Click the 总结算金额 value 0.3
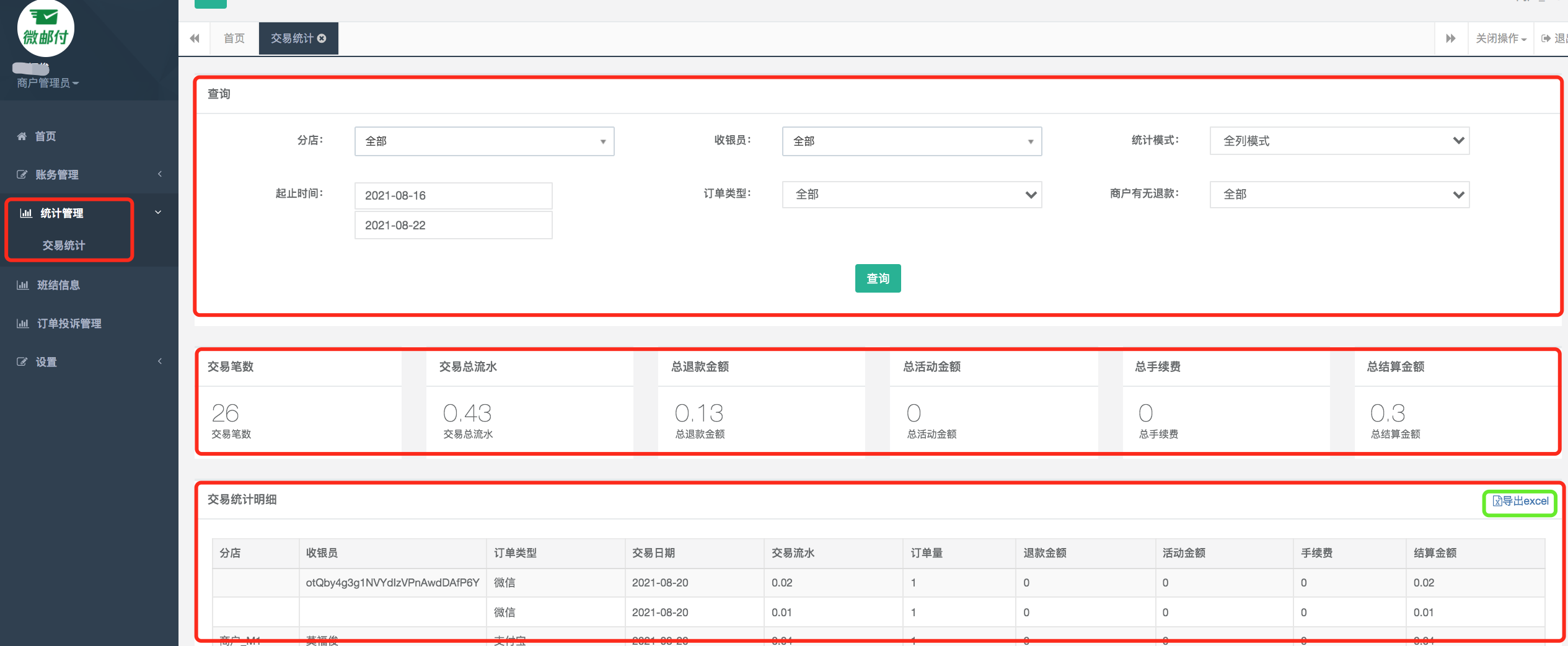Viewport: 1568px width, 646px height. pos(1388,413)
